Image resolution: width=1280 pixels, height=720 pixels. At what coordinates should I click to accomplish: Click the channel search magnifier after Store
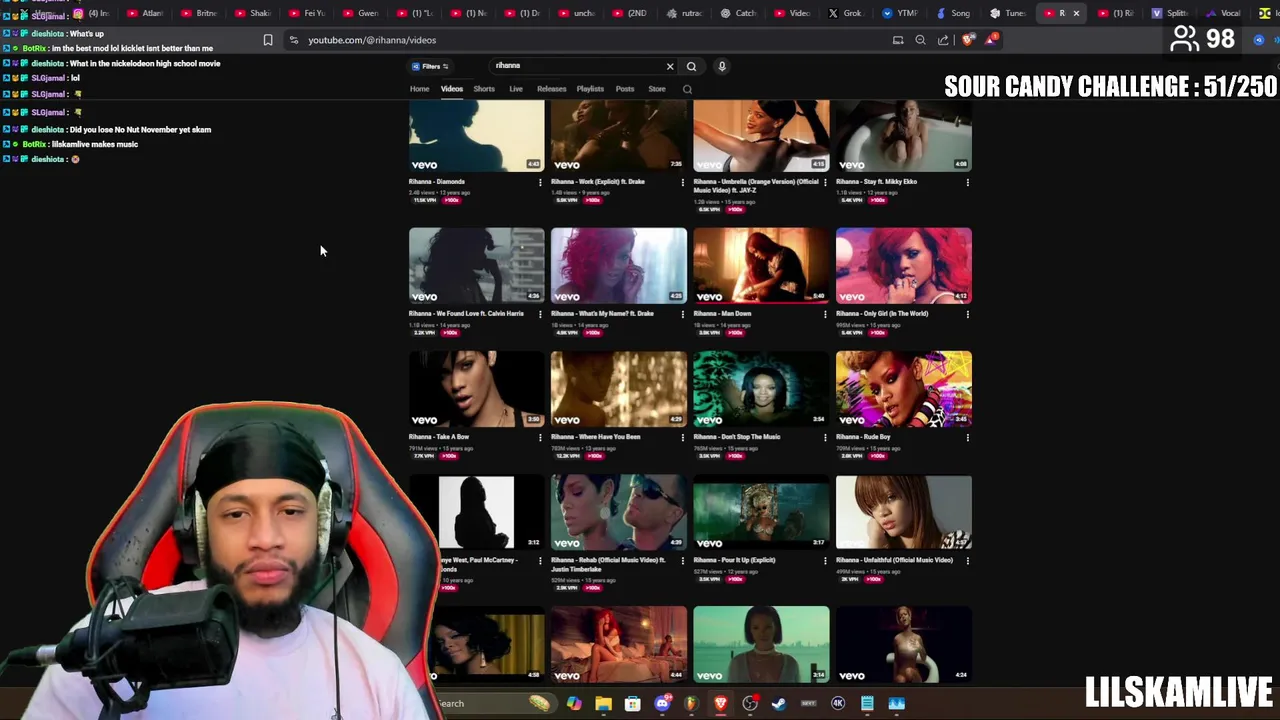click(x=687, y=89)
